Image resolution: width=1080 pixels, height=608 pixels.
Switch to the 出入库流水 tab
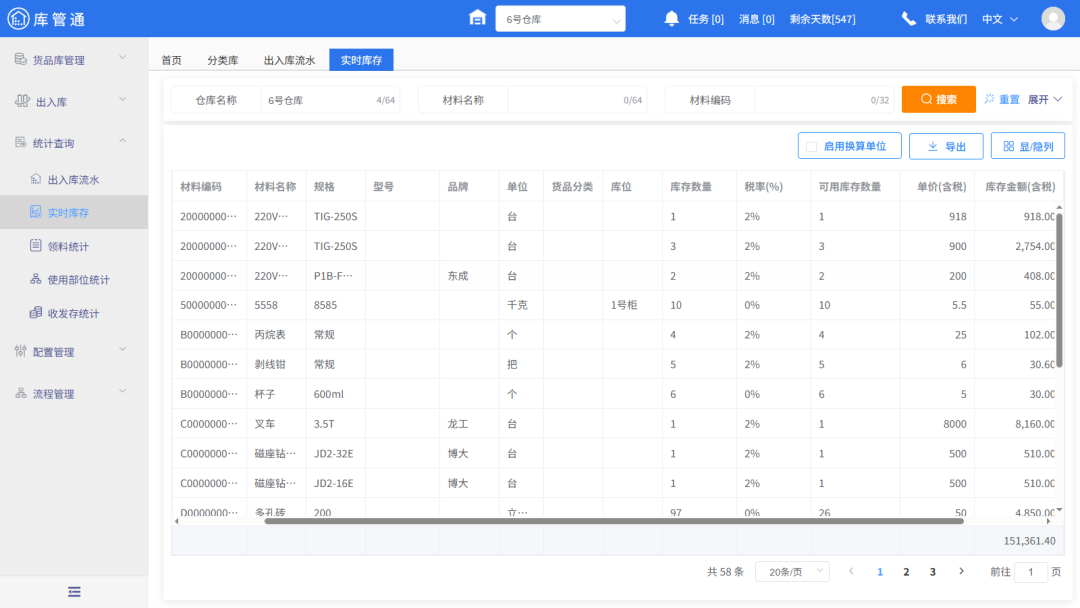(289, 60)
